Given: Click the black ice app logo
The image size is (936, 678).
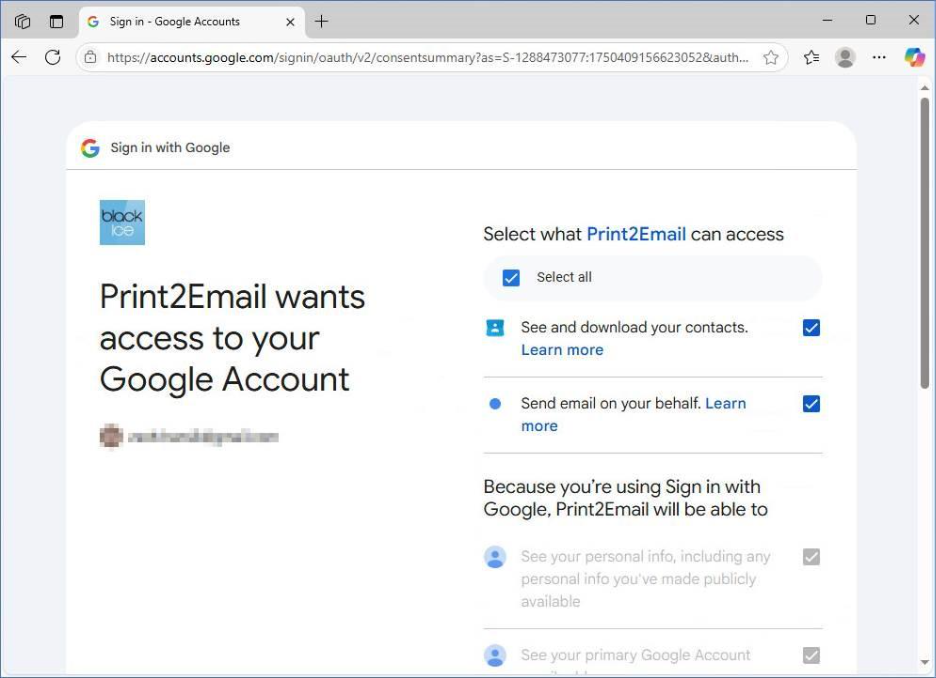Looking at the screenshot, I should [x=122, y=223].
